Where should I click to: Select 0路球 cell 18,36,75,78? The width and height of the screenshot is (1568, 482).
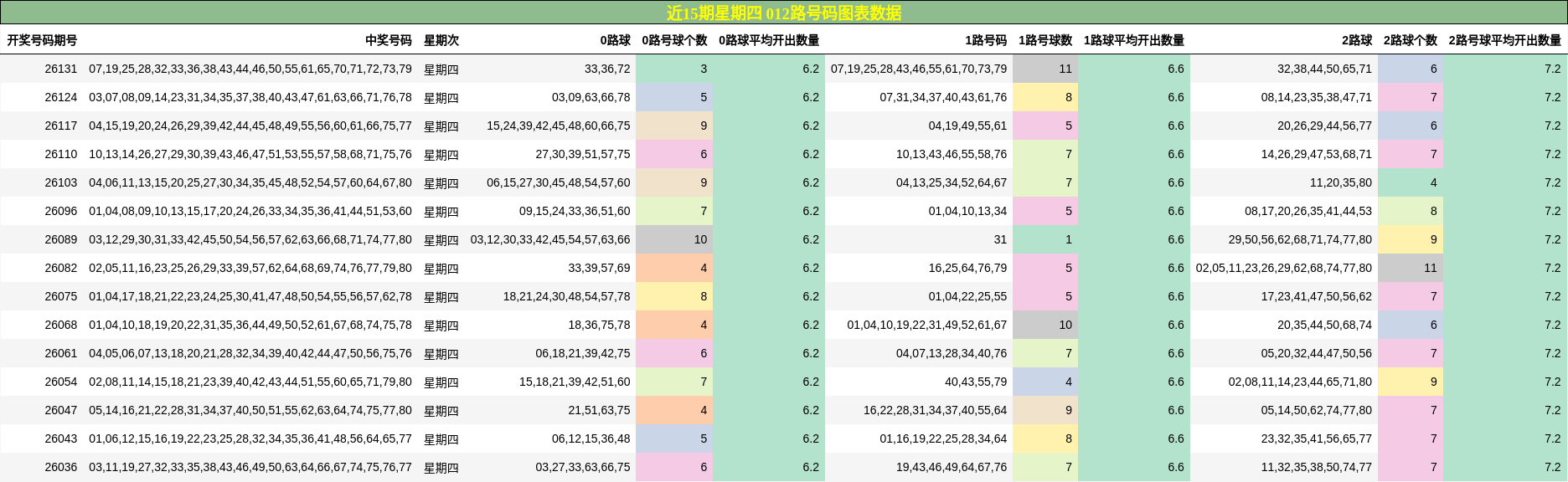tap(599, 325)
